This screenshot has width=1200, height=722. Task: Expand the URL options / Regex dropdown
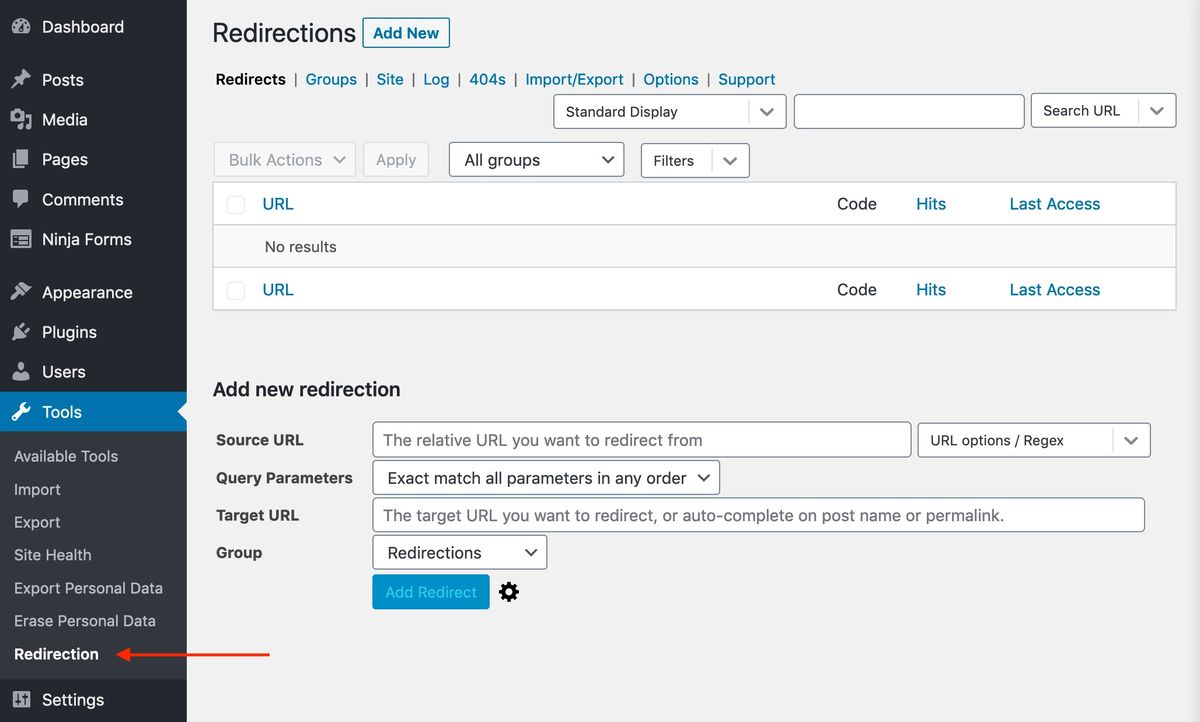pos(1033,440)
